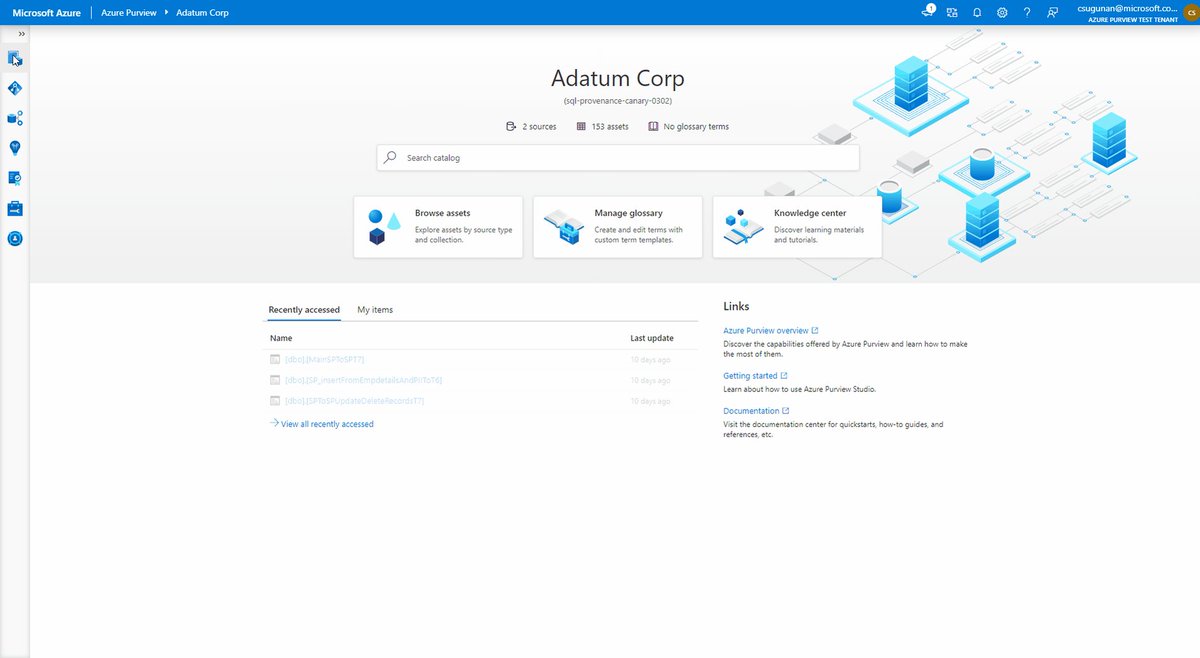Screen dimensions: 1200x658
Task: Open the feedback person icon in header
Action: 1052,13
